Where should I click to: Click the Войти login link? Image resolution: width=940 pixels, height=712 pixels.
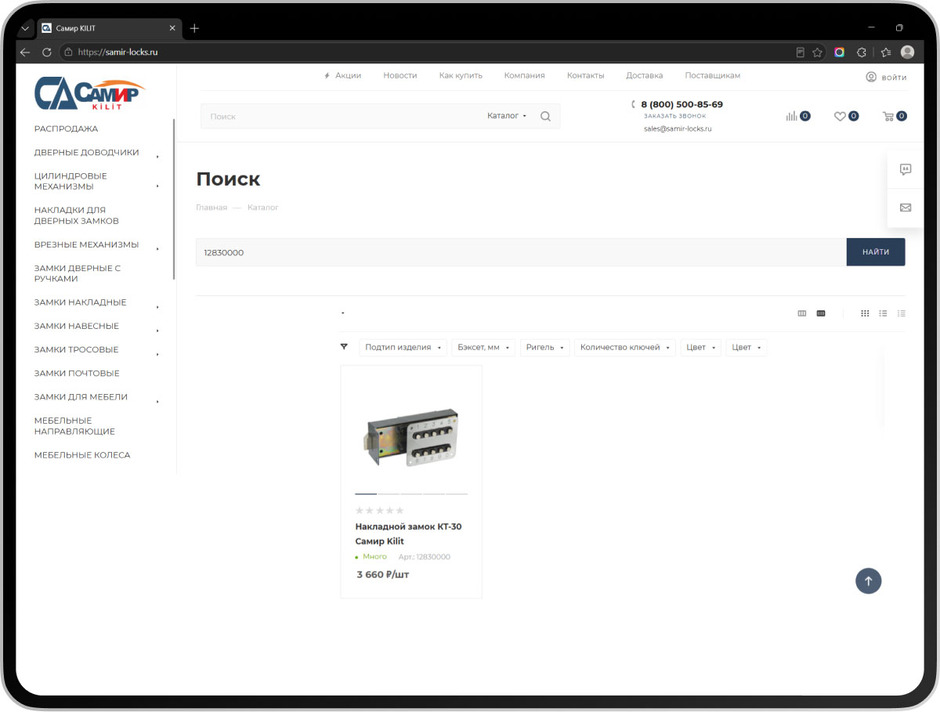pyautogui.click(x=894, y=77)
